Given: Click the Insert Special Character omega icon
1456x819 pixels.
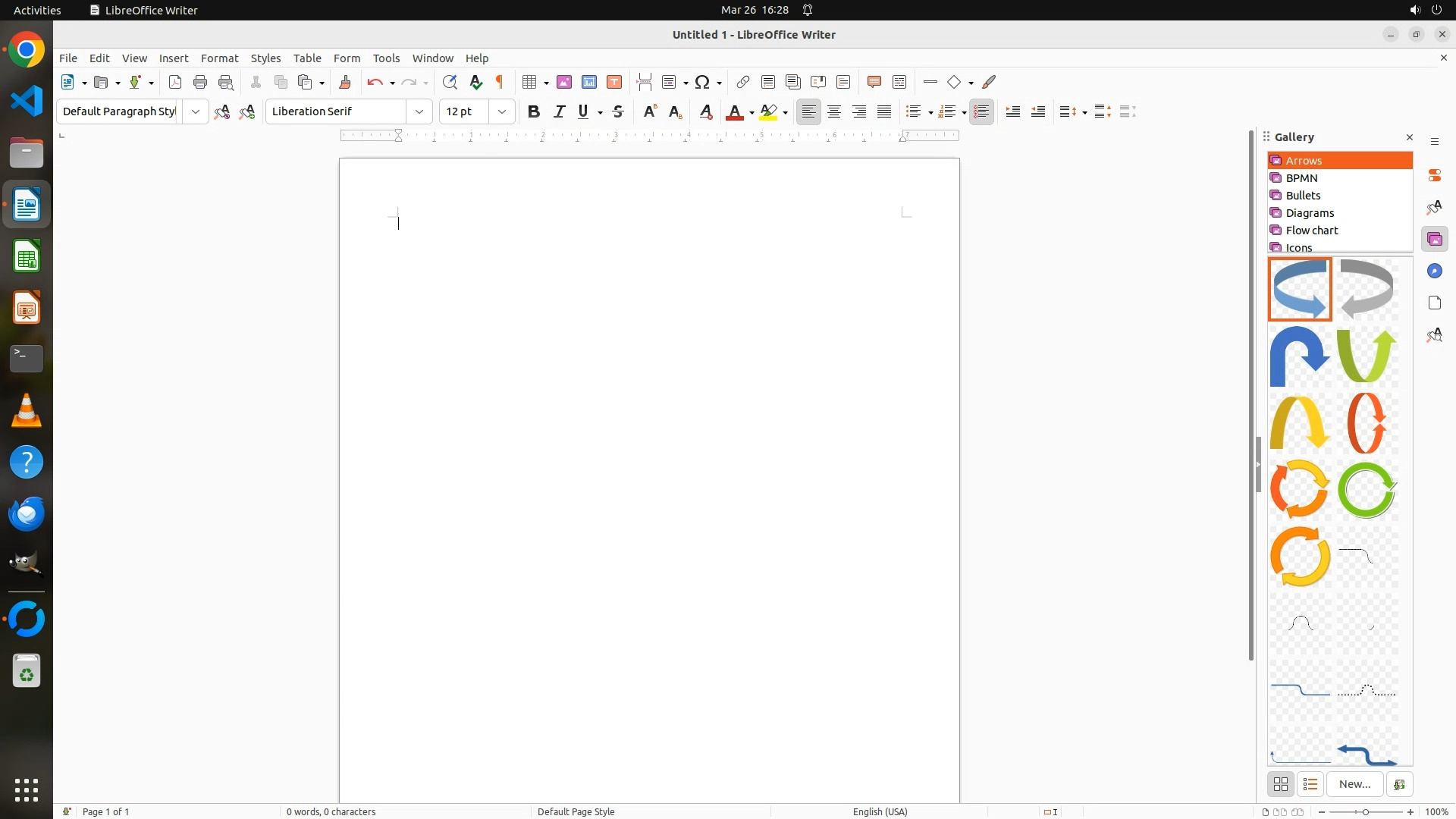Looking at the screenshot, I should (x=702, y=83).
